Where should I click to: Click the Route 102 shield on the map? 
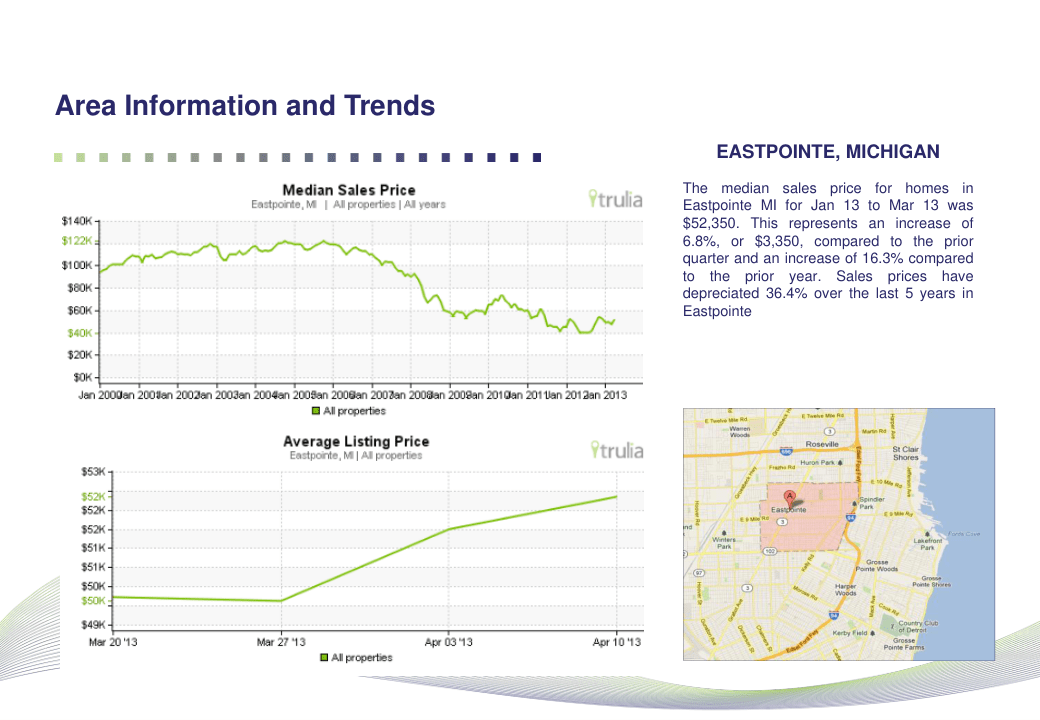click(769, 550)
